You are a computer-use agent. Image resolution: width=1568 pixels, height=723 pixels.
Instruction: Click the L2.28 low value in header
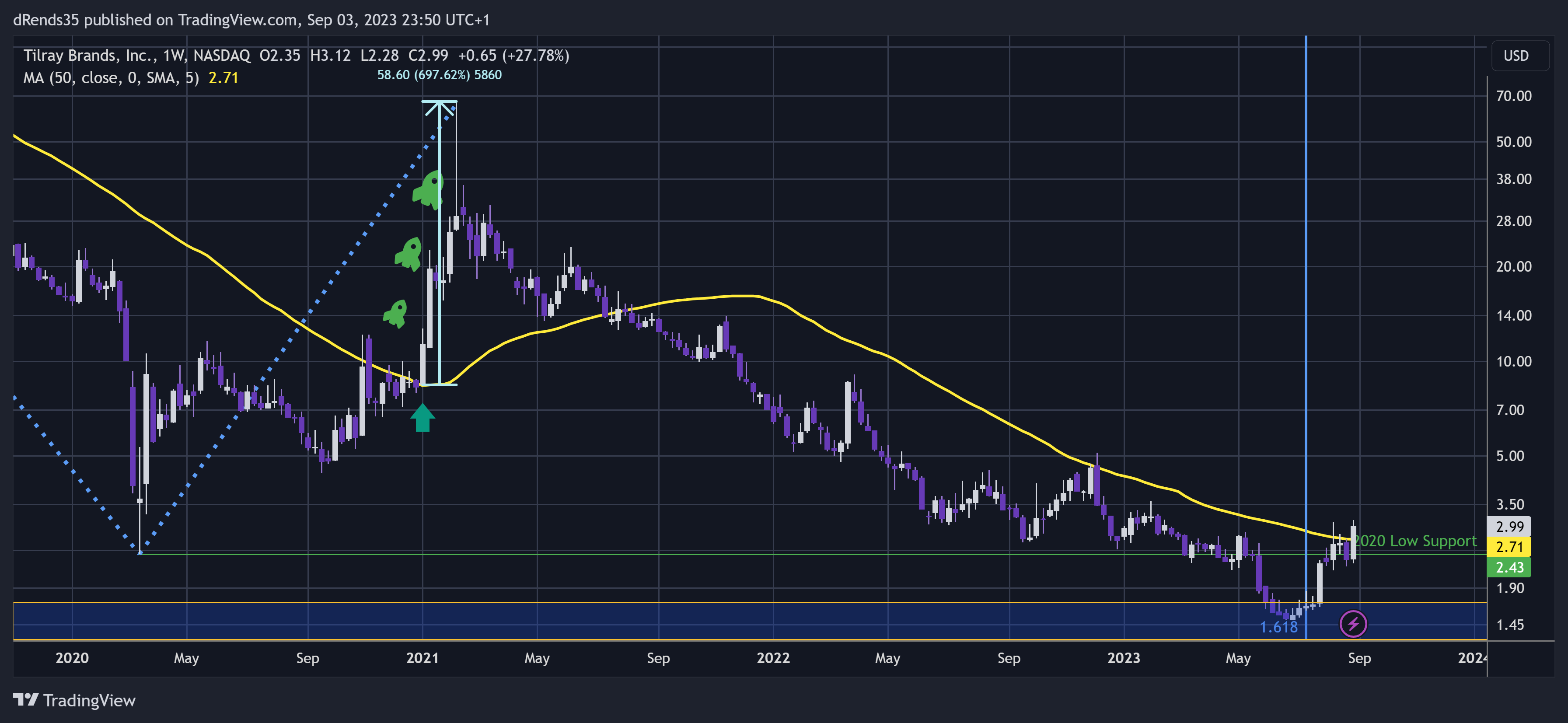coord(379,56)
